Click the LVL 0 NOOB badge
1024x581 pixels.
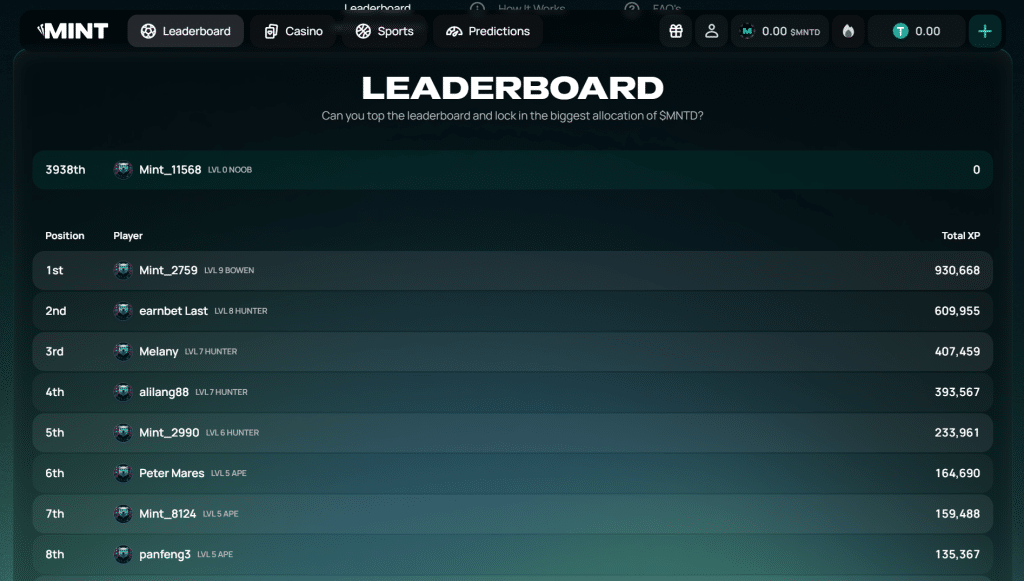(x=230, y=170)
